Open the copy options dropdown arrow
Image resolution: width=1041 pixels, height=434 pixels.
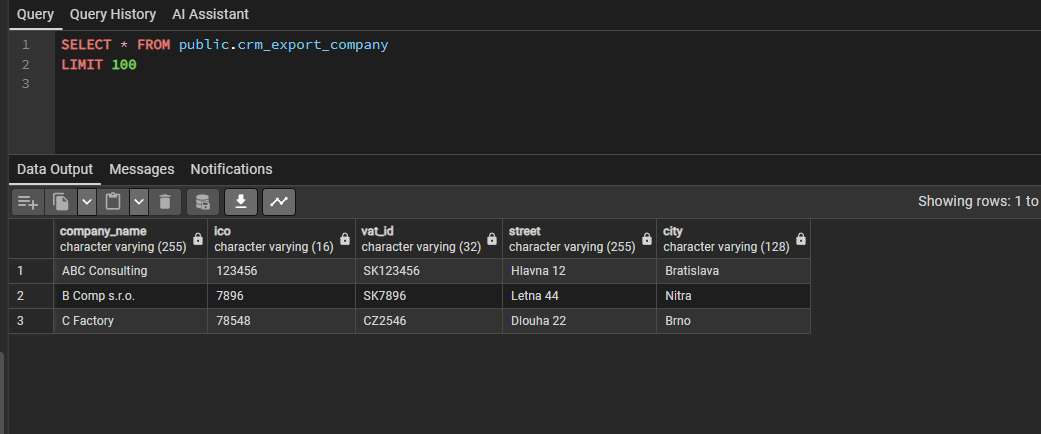click(x=87, y=202)
